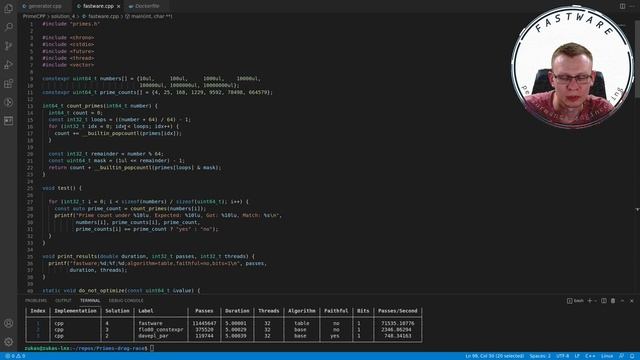The width and height of the screenshot is (640, 360).
Task: Close the fastware.cpp tab
Action: click(x=118, y=6)
